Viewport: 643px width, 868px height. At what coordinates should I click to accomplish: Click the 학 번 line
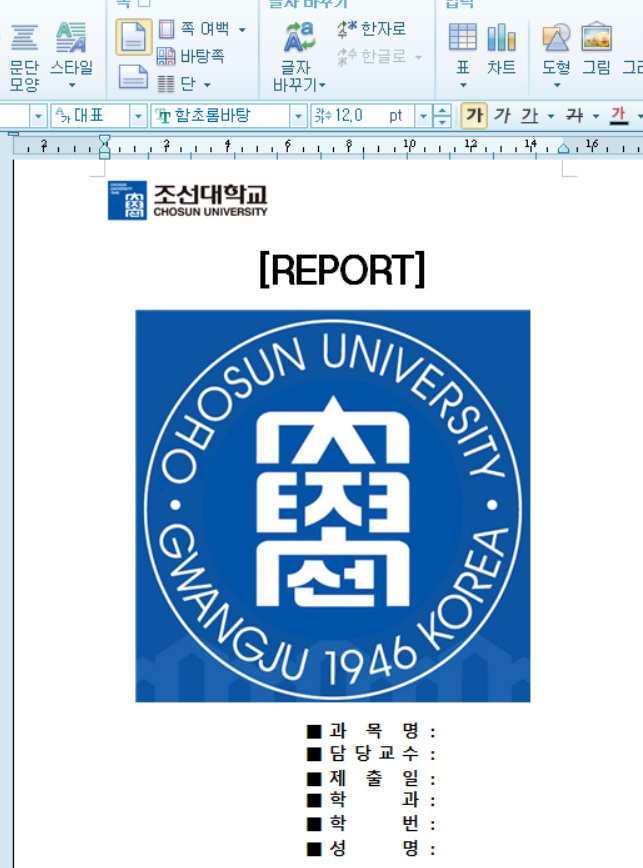tap(371, 824)
